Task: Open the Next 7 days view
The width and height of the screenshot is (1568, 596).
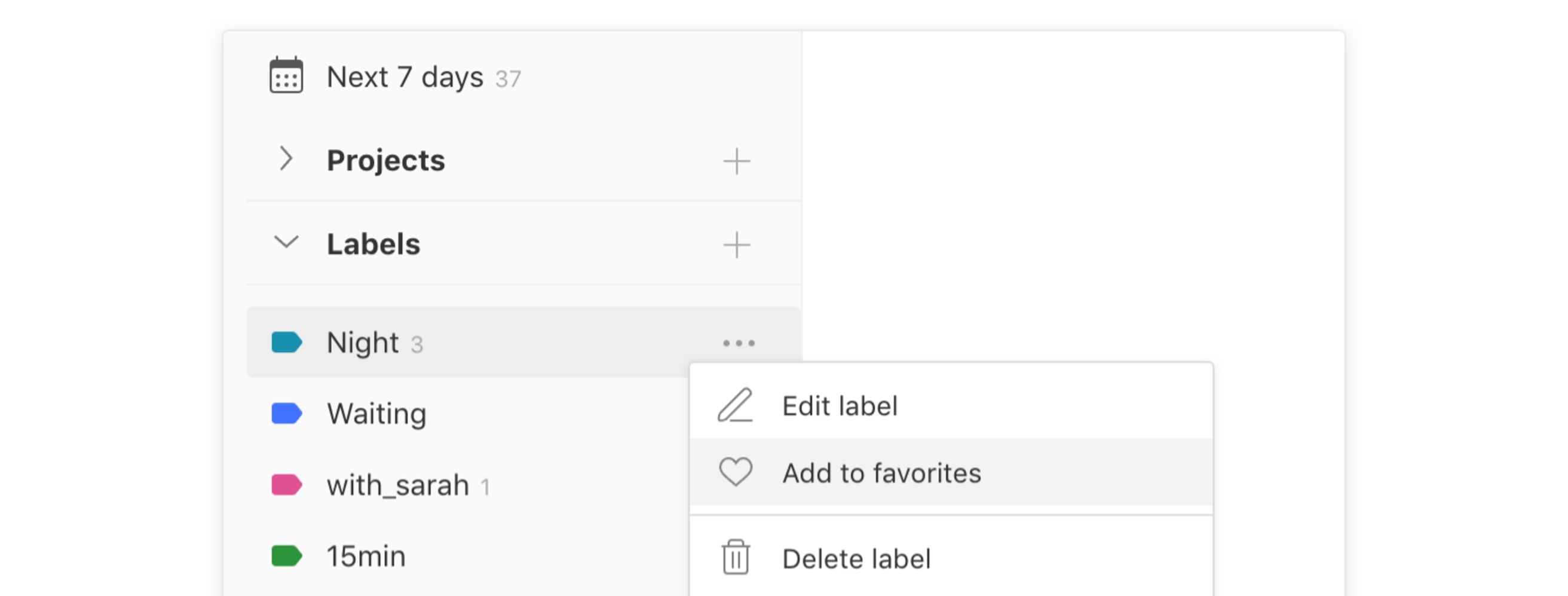Action: pos(404,76)
